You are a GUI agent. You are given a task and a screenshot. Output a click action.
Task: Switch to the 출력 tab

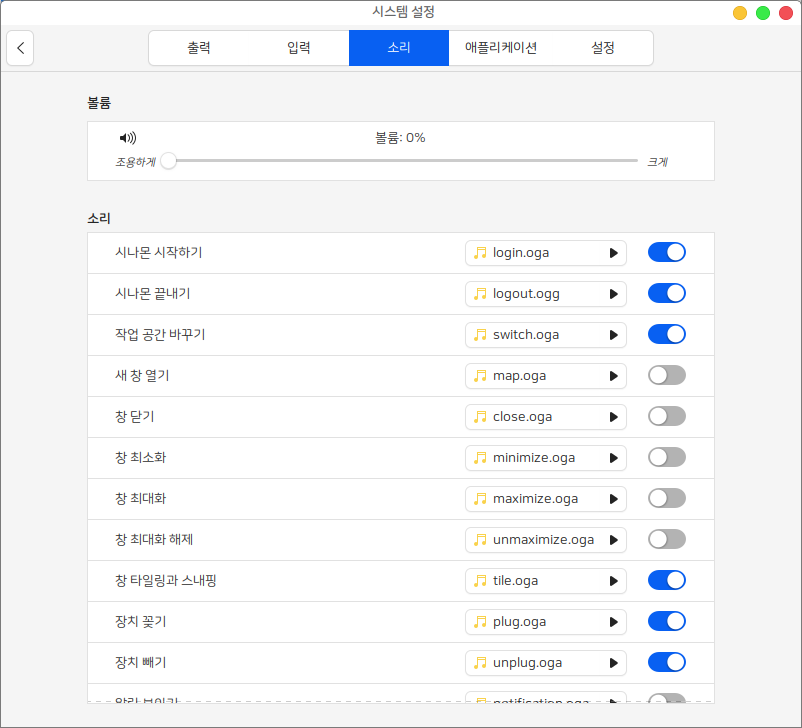[198, 48]
